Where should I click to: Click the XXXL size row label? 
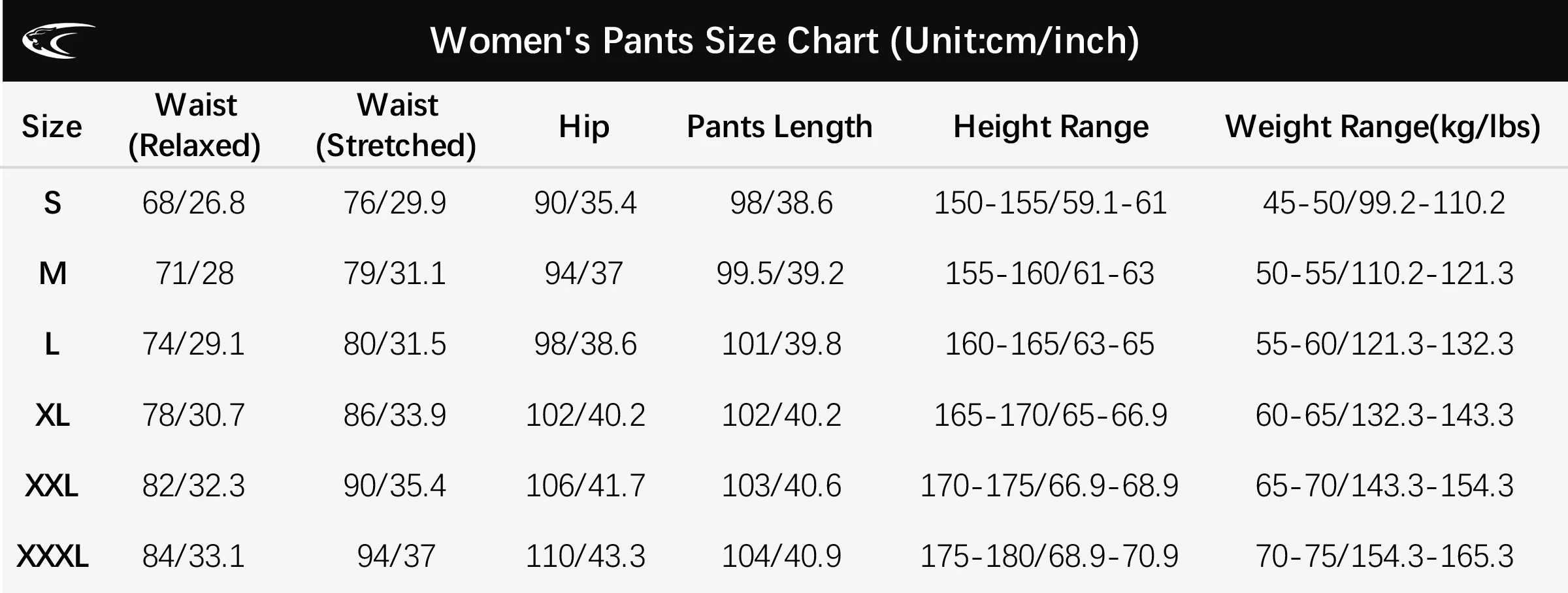pyautogui.click(x=52, y=556)
